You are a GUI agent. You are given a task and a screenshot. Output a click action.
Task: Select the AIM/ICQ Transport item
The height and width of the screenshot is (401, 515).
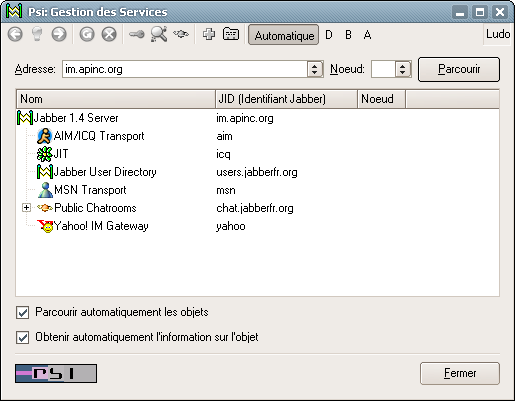99,136
